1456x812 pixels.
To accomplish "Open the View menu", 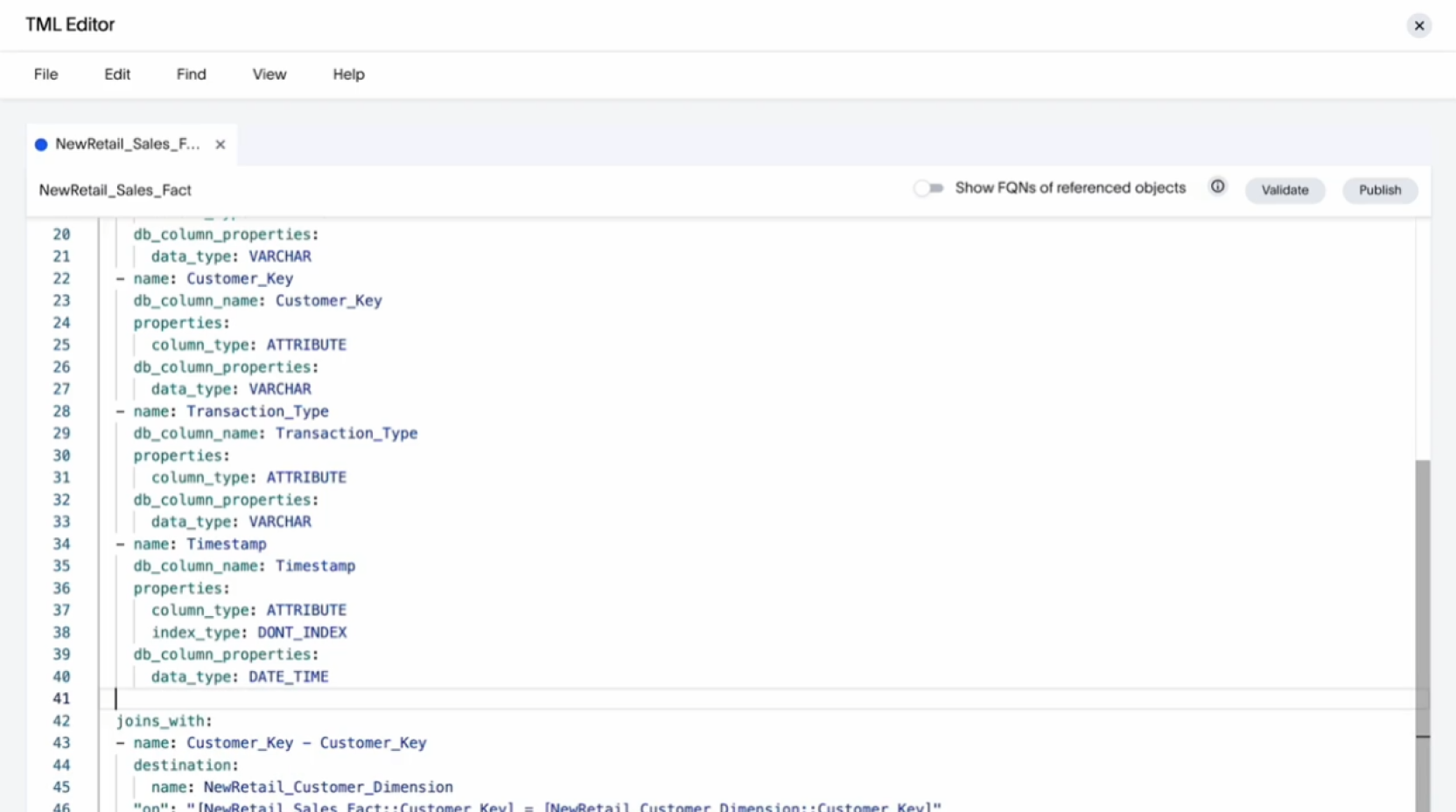I will point(269,74).
